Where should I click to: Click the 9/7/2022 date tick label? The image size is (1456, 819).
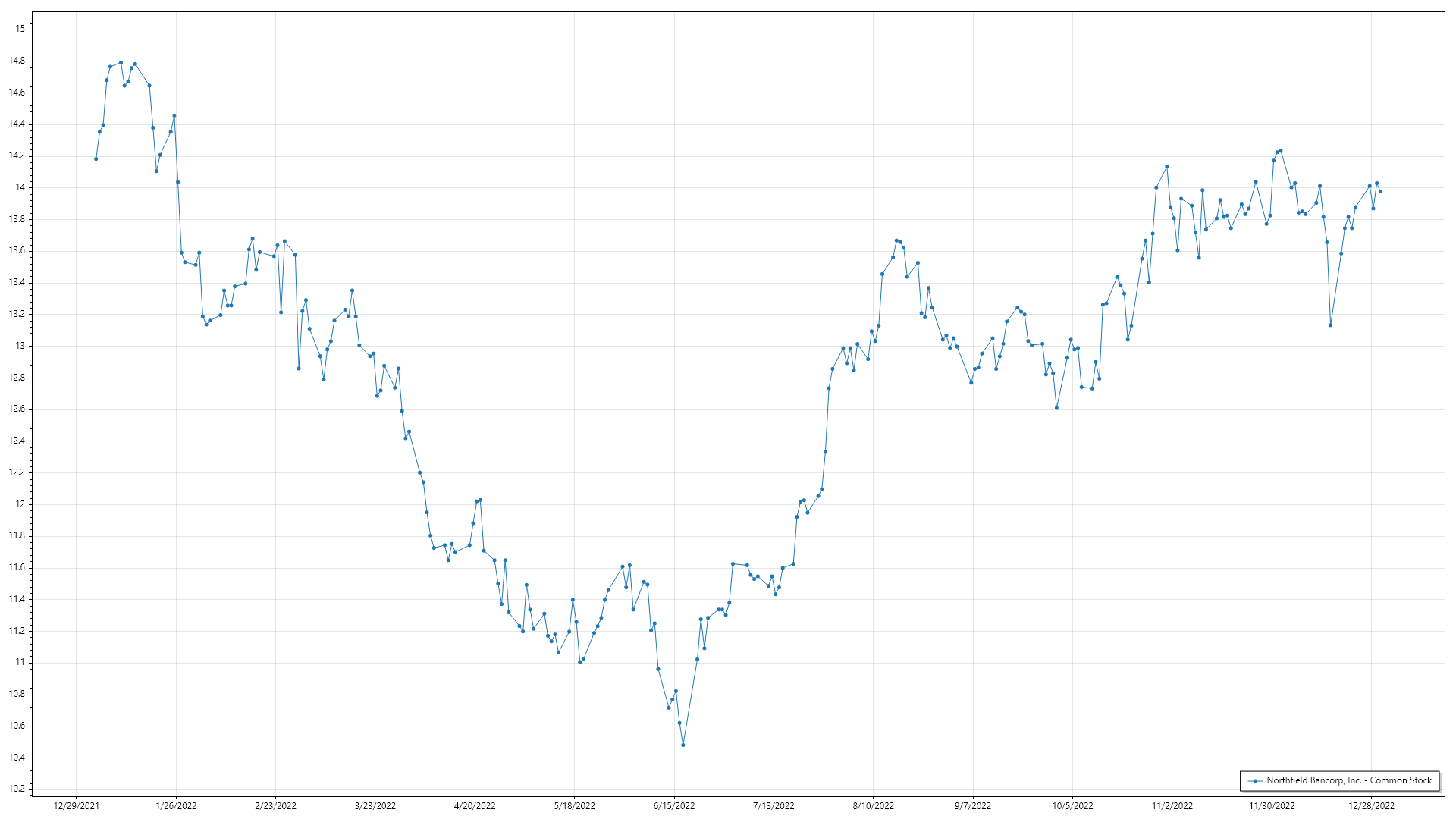[972, 806]
